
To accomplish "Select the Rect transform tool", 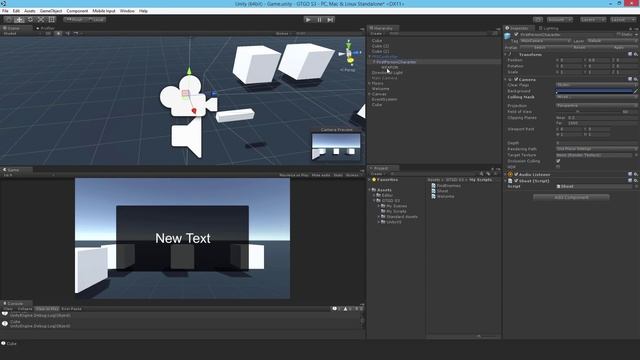I will click(51, 20).
